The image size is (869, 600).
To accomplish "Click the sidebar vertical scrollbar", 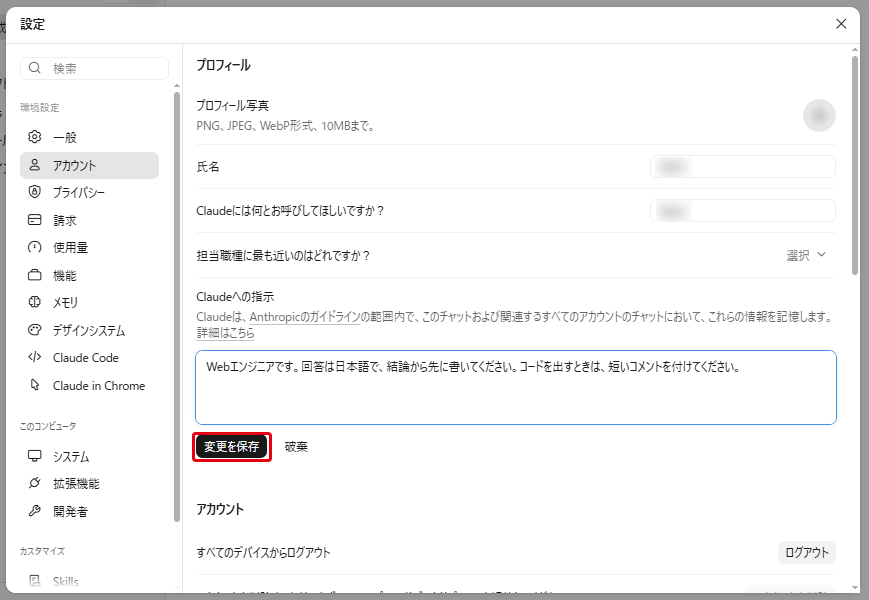I will click(x=177, y=306).
